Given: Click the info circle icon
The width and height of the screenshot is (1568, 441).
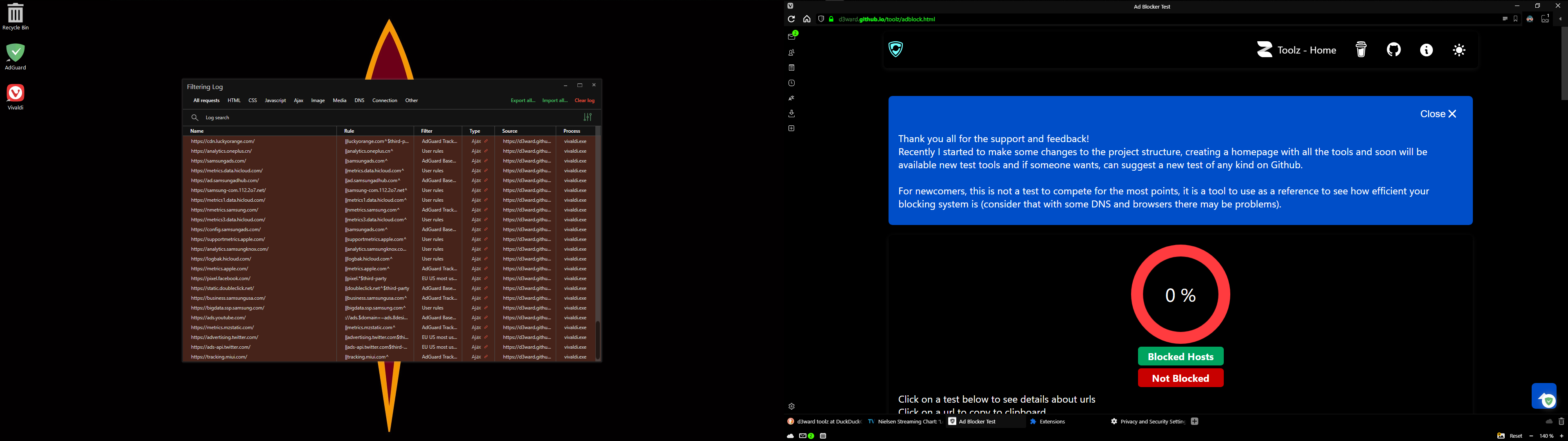Looking at the screenshot, I should coord(1426,50).
